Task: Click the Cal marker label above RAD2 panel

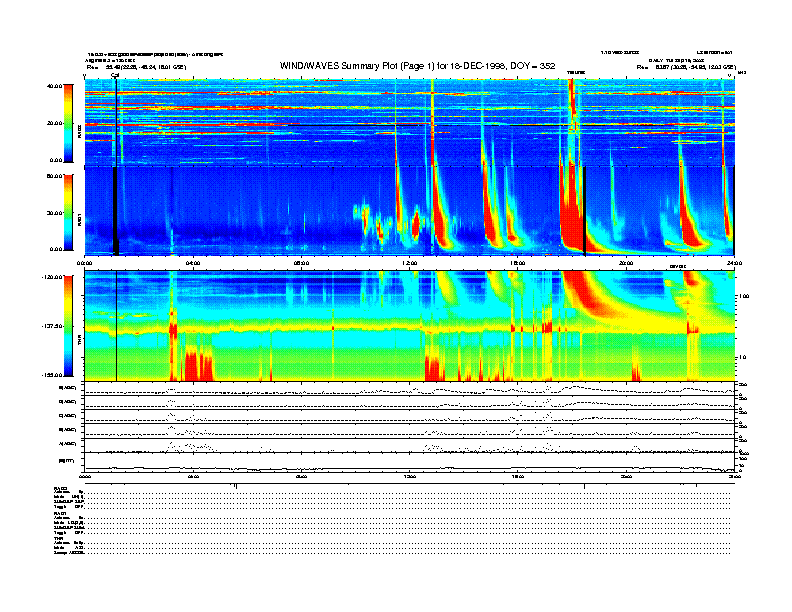Action: coord(115,76)
